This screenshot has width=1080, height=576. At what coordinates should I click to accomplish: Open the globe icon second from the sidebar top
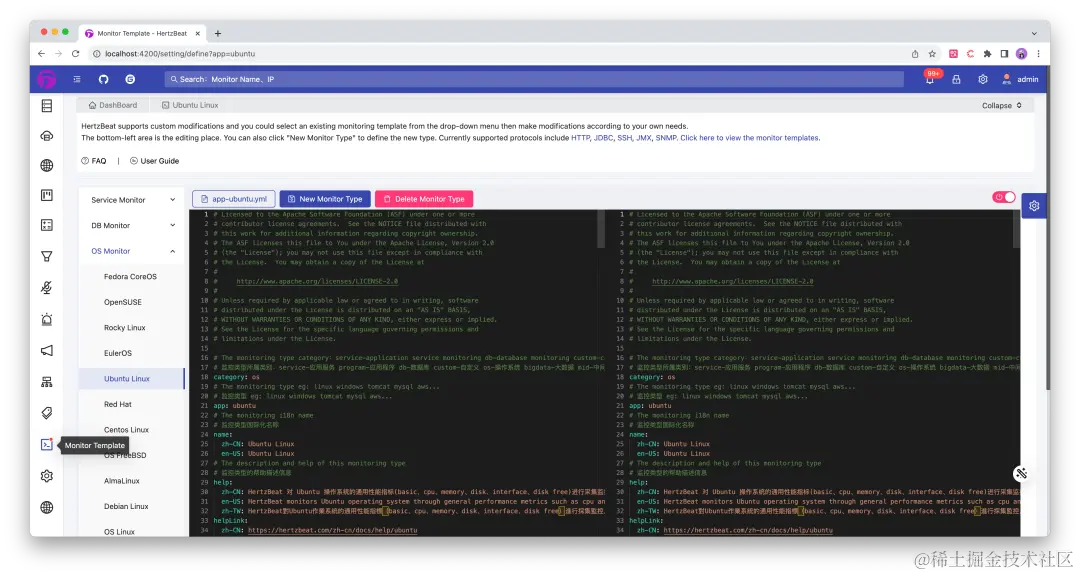point(47,165)
